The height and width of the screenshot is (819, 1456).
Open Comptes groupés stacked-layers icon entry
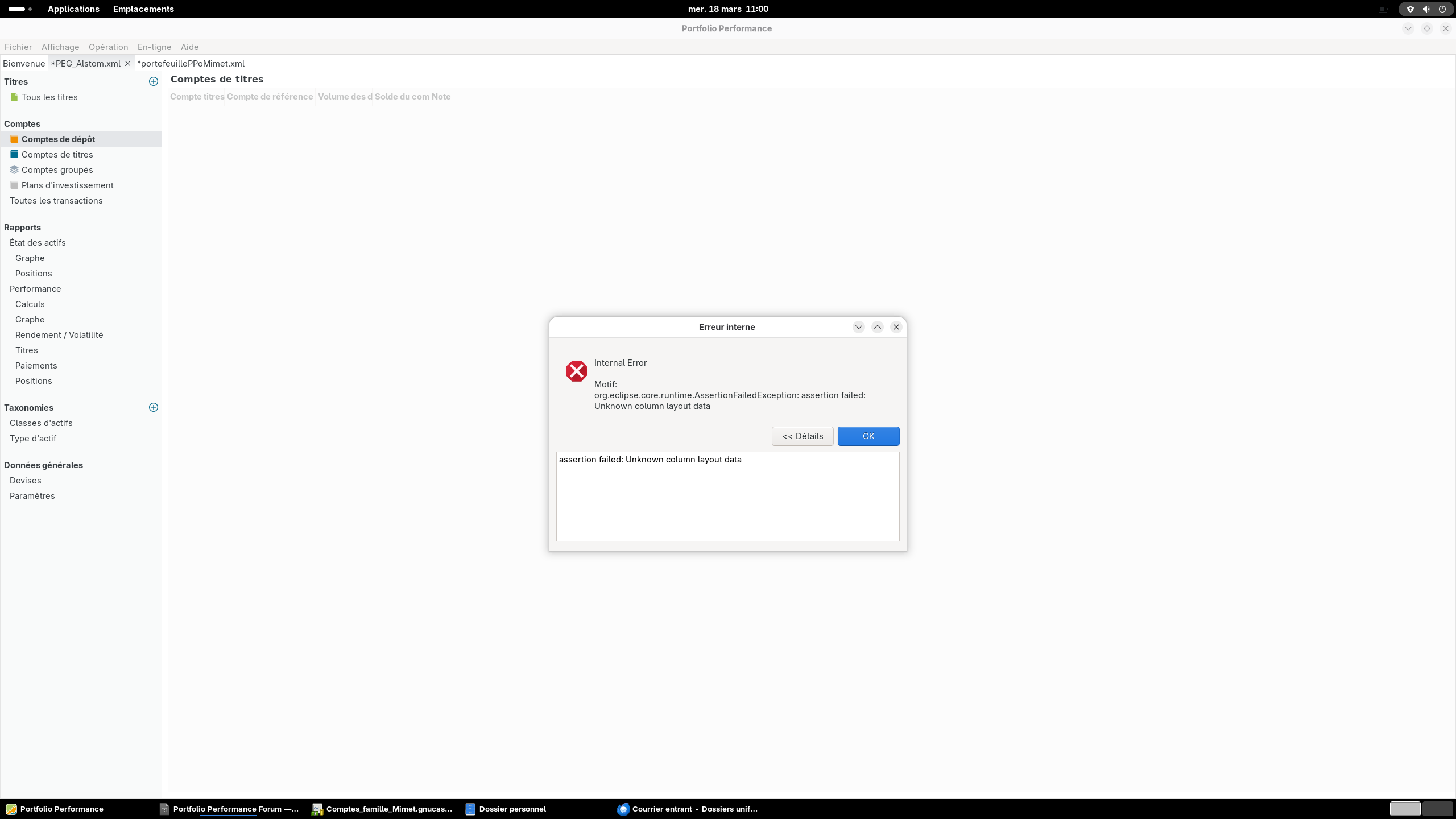57,170
